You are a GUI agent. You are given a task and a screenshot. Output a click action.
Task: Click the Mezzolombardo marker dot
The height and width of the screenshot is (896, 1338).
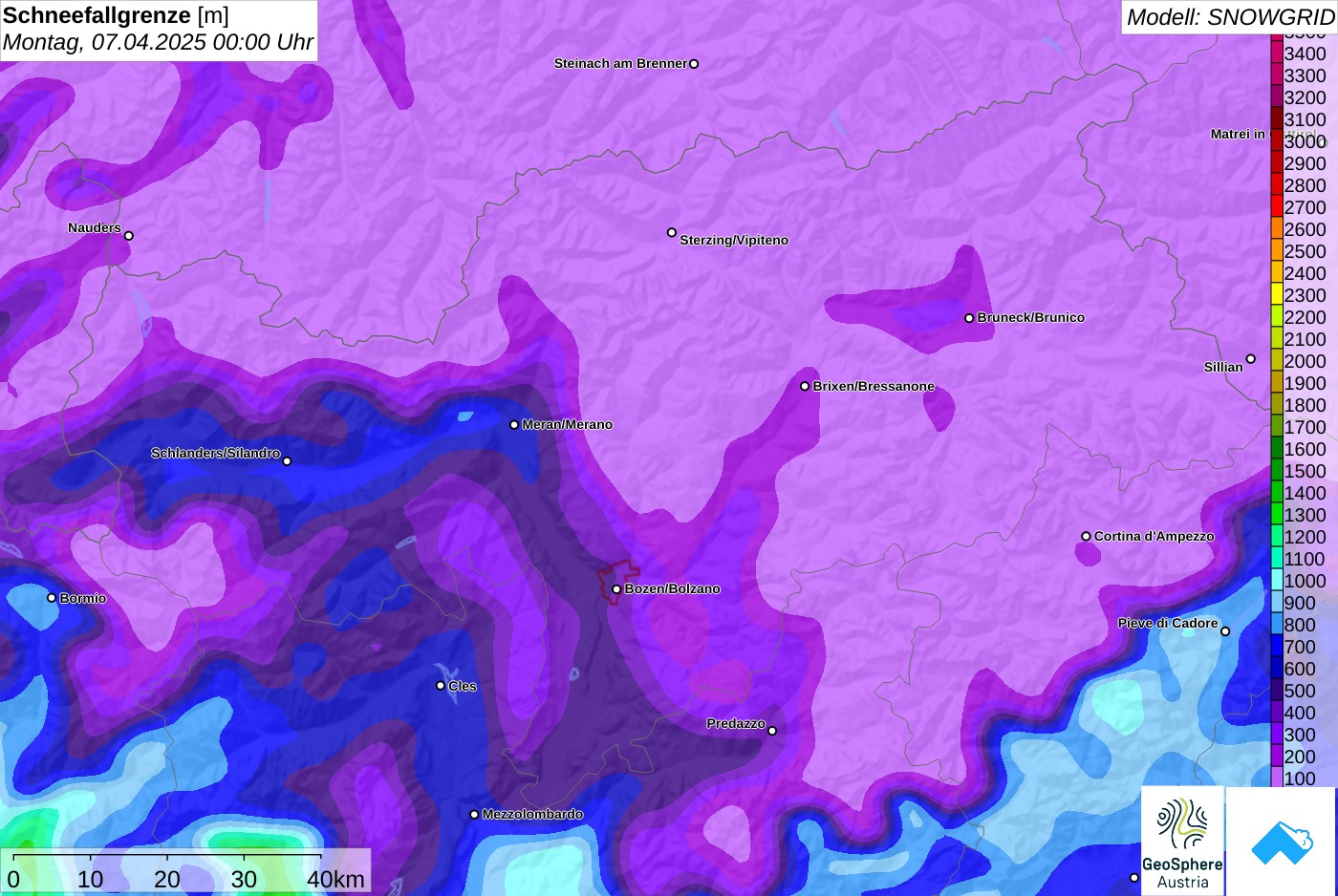tap(474, 815)
